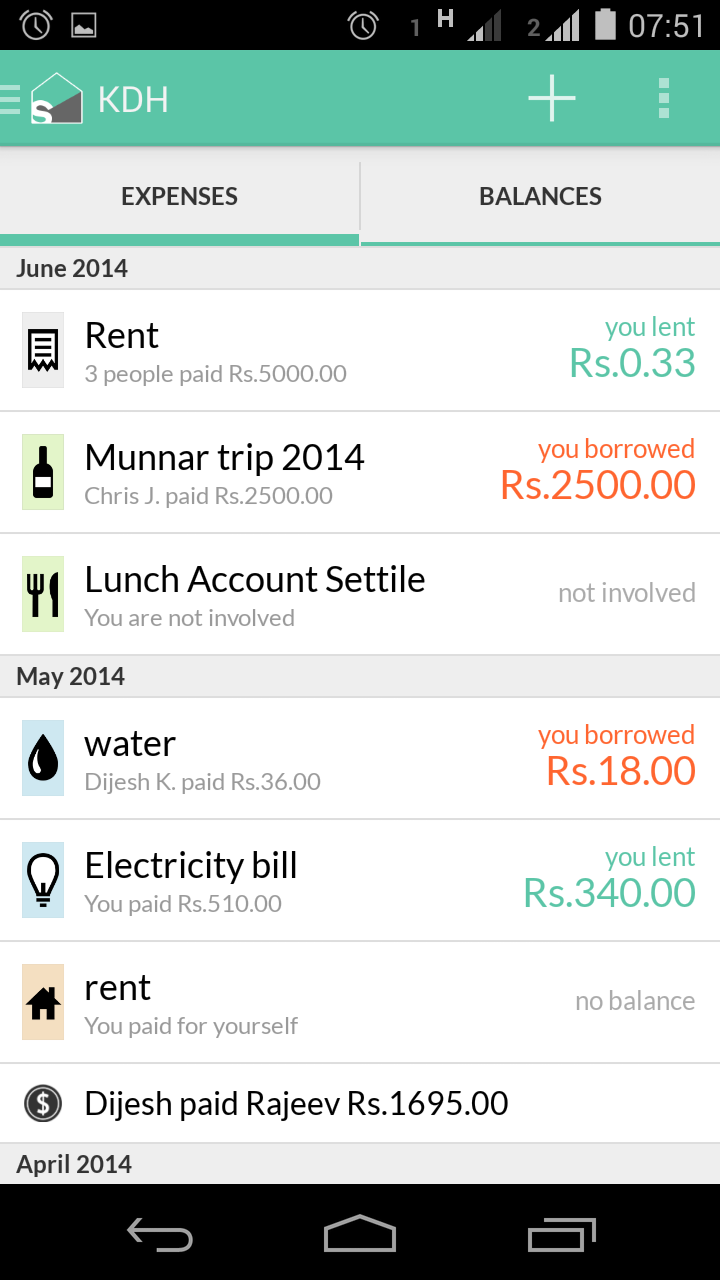Select the Expenses tab
This screenshot has height=1280, width=720.
coord(179,196)
